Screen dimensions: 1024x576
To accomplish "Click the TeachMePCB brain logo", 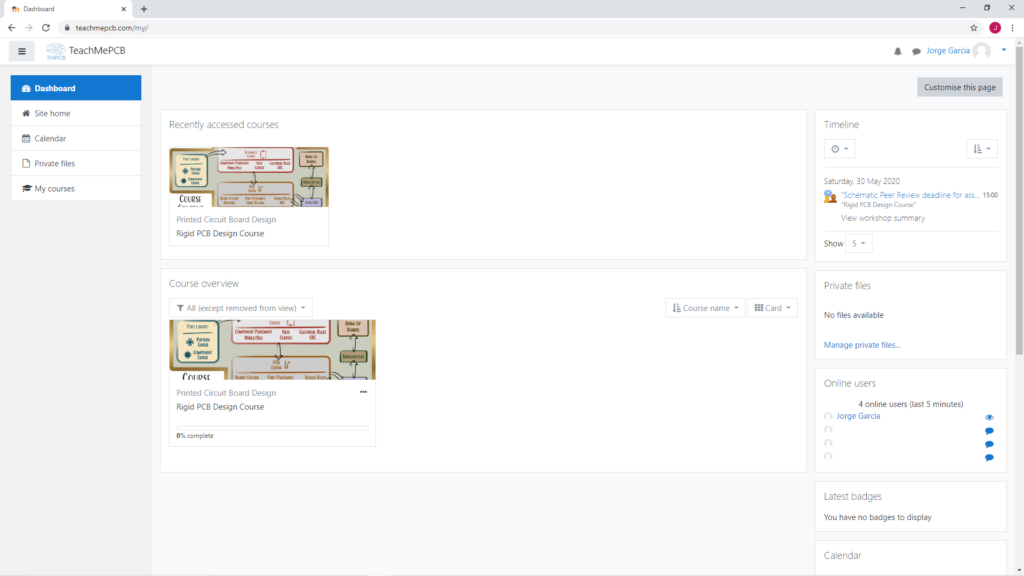I will (x=56, y=52).
